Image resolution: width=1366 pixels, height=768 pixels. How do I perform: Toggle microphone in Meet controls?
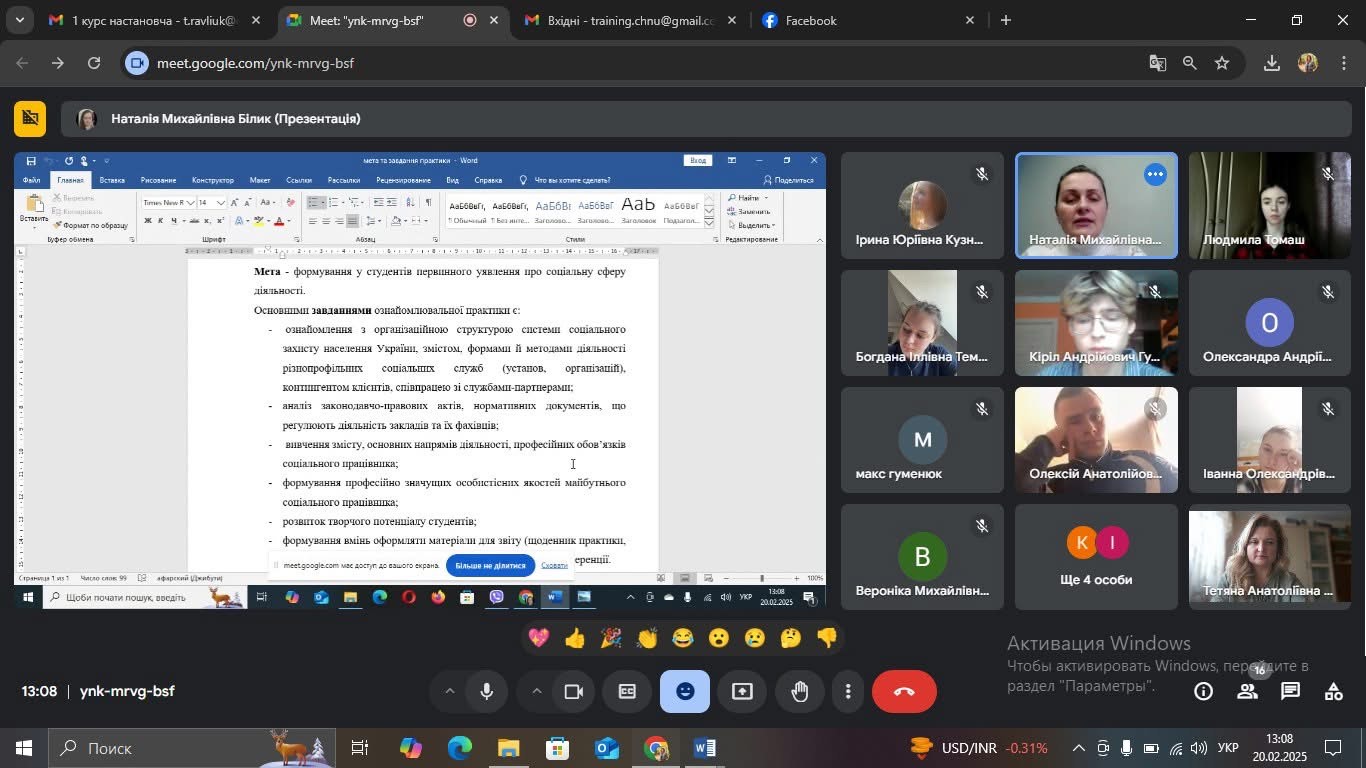[x=487, y=692]
